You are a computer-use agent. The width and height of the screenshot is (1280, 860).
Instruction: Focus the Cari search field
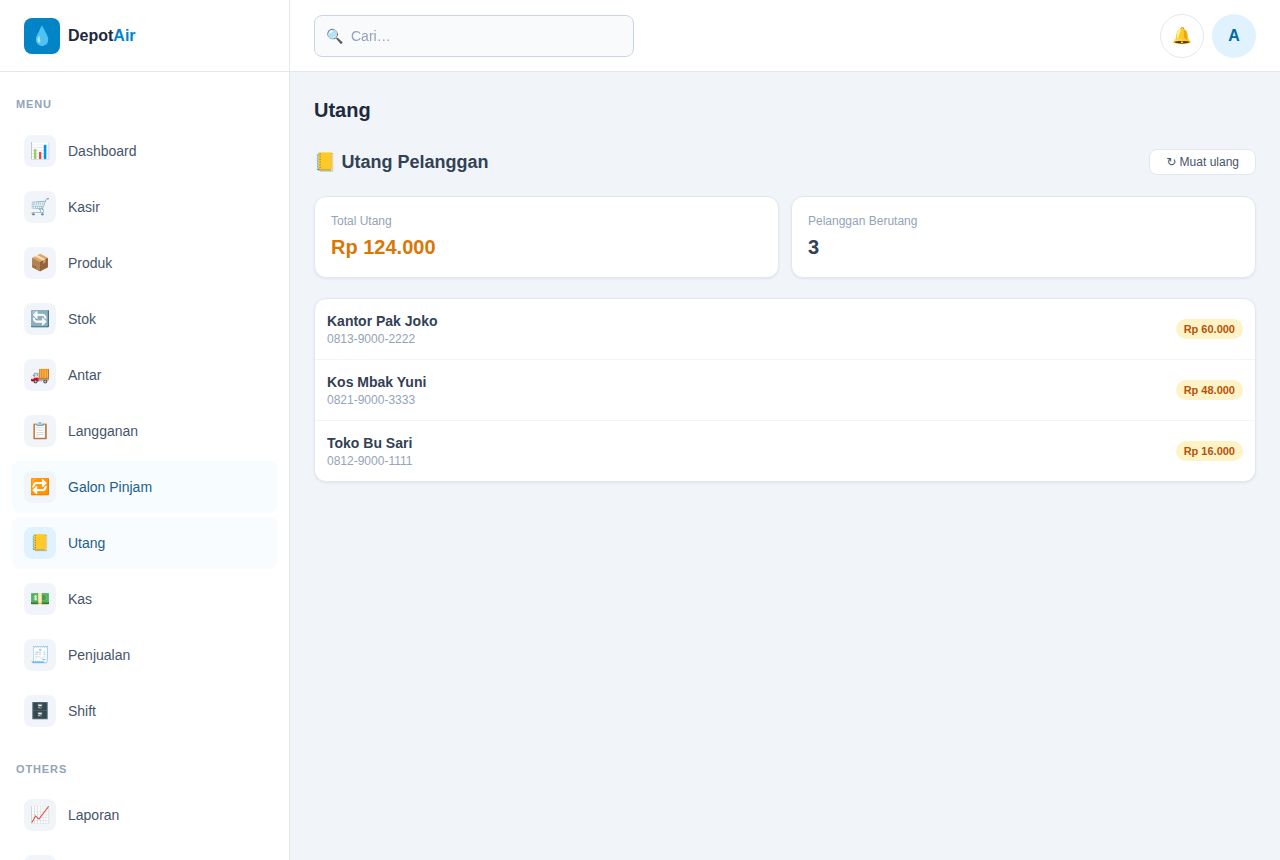point(474,36)
